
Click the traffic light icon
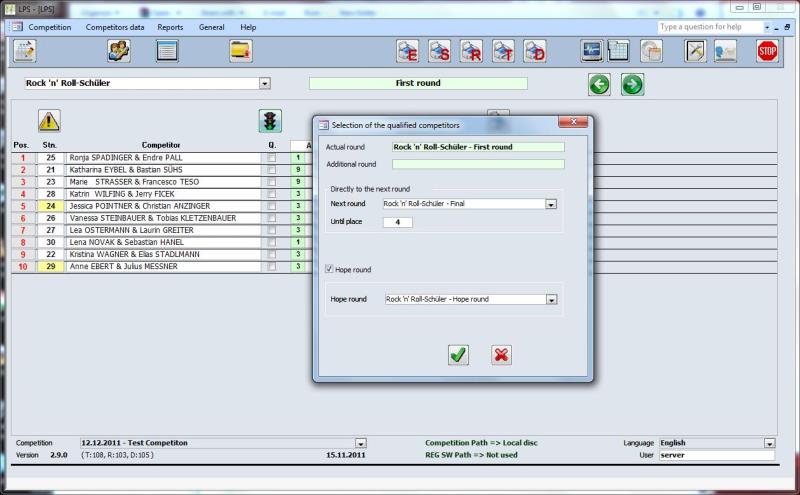point(270,121)
